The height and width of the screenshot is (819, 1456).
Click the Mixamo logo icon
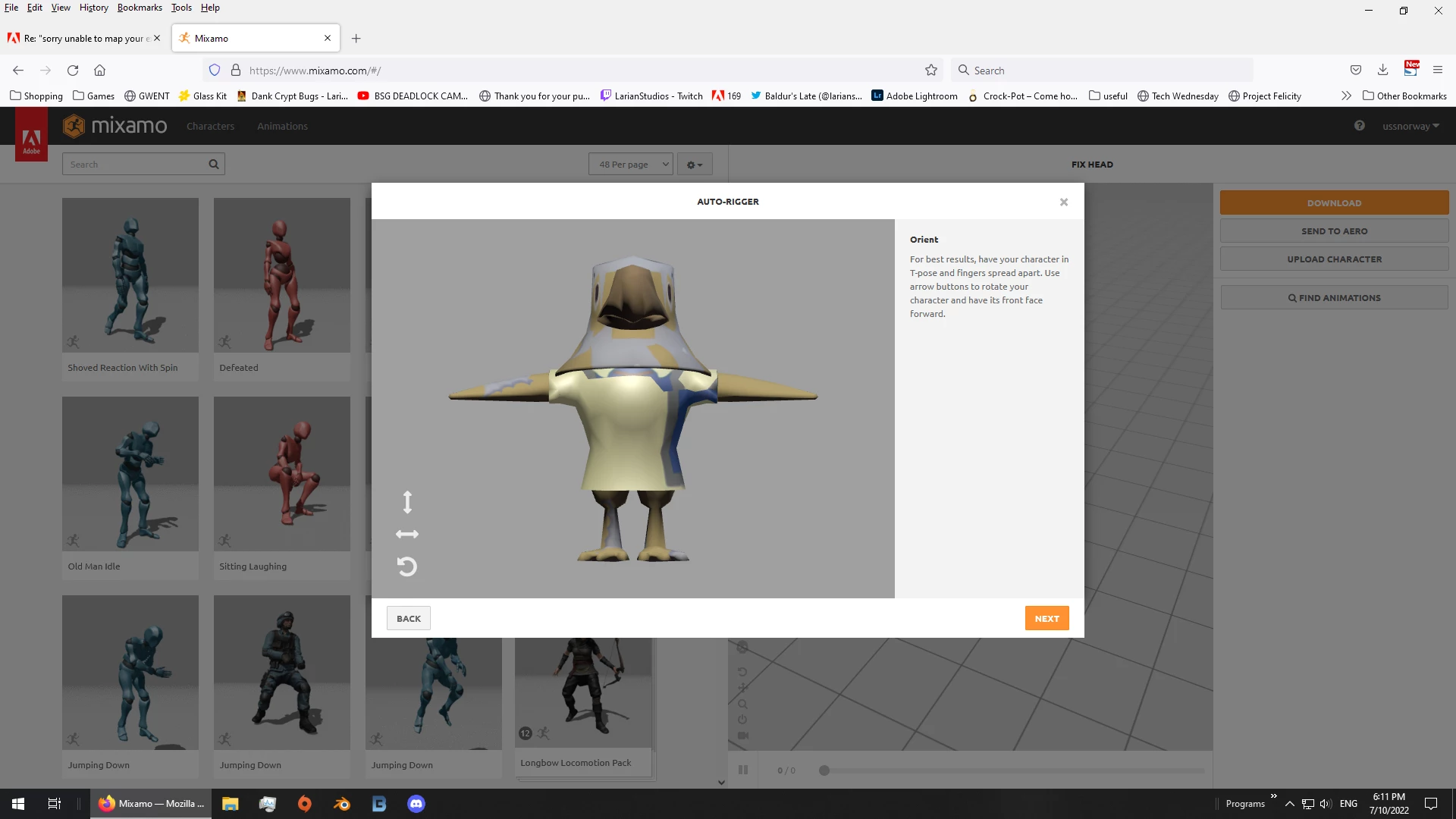click(x=74, y=126)
